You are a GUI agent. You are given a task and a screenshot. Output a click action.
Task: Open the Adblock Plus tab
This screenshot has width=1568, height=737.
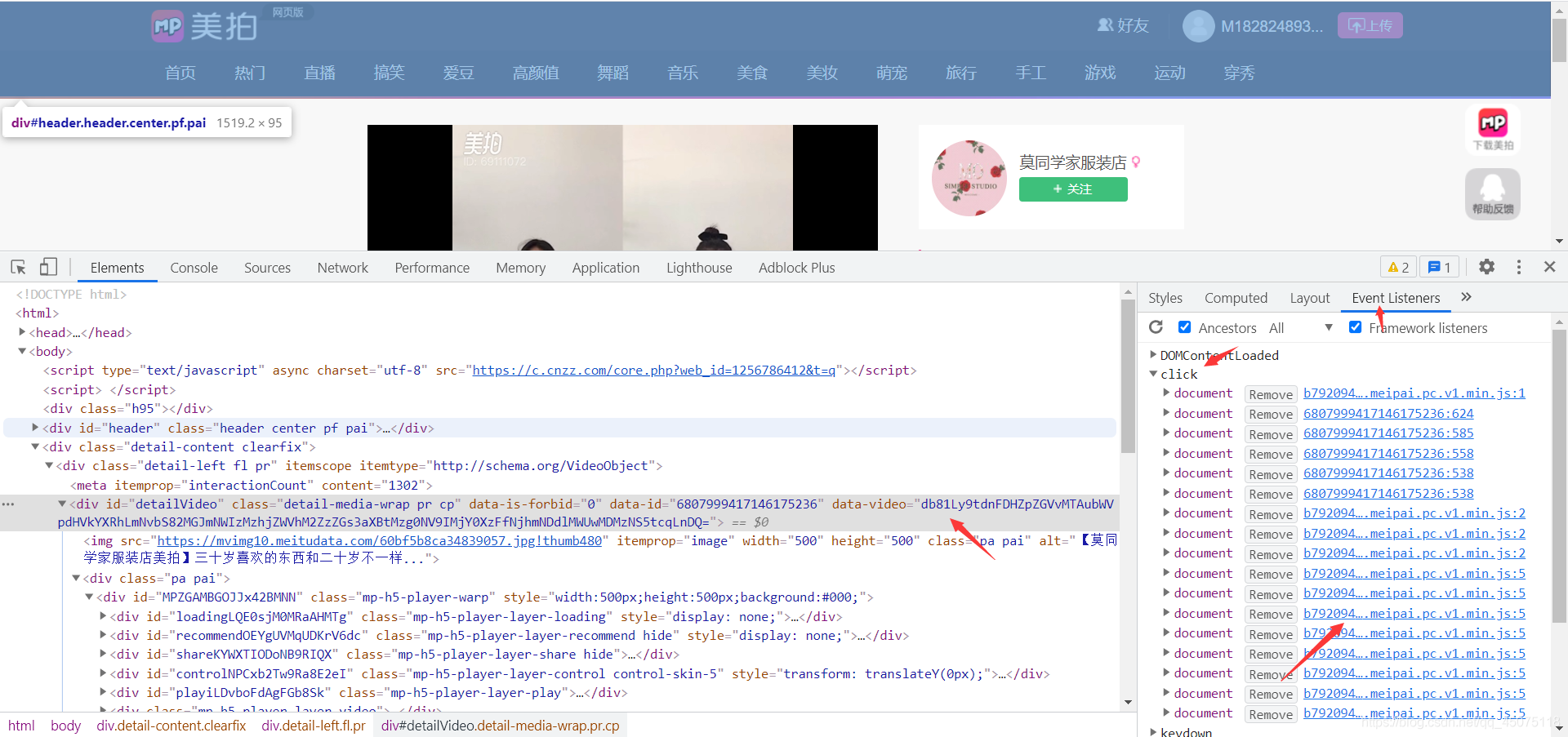coord(796,268)
